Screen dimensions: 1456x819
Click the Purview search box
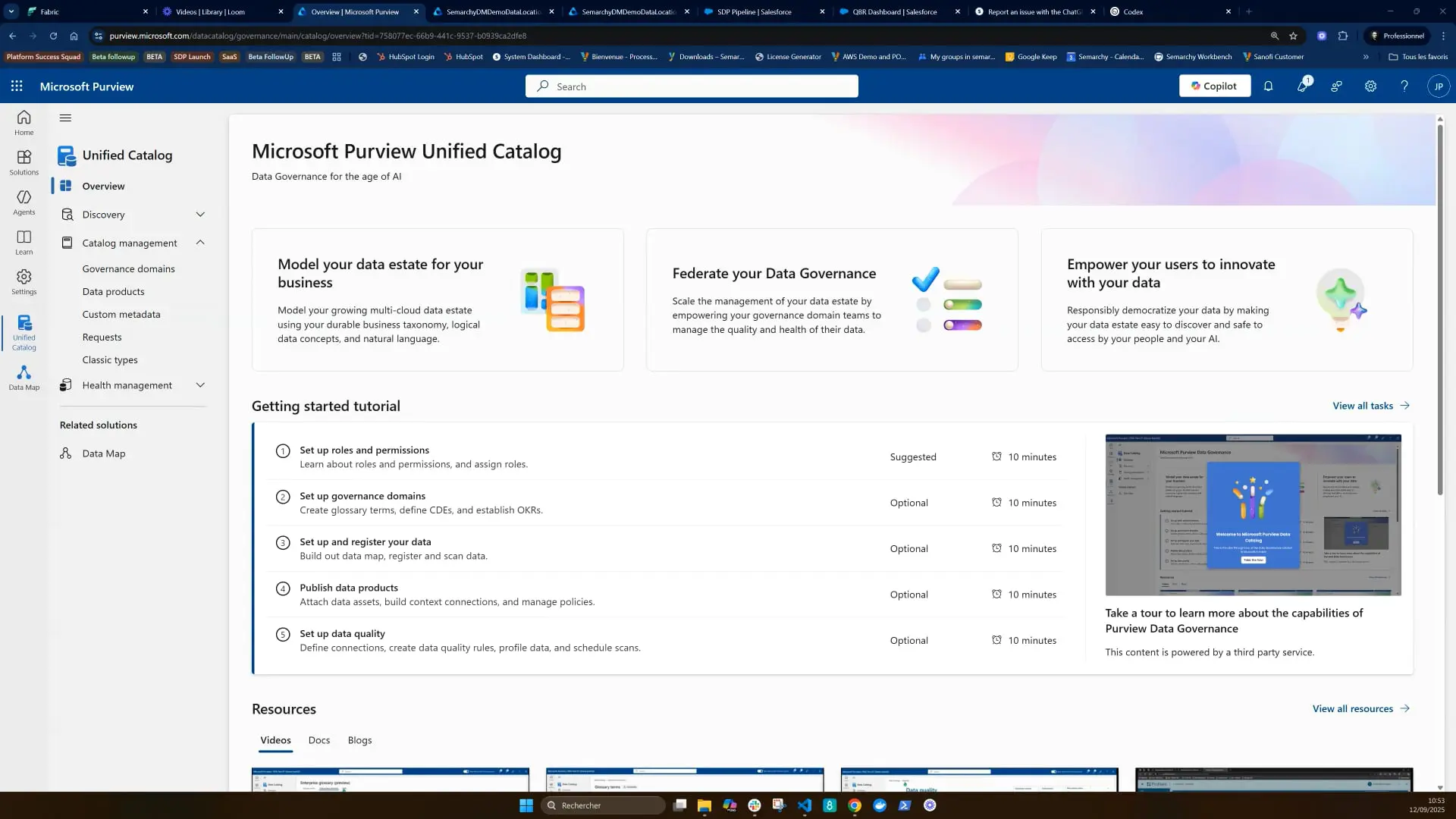click(692, 86)
